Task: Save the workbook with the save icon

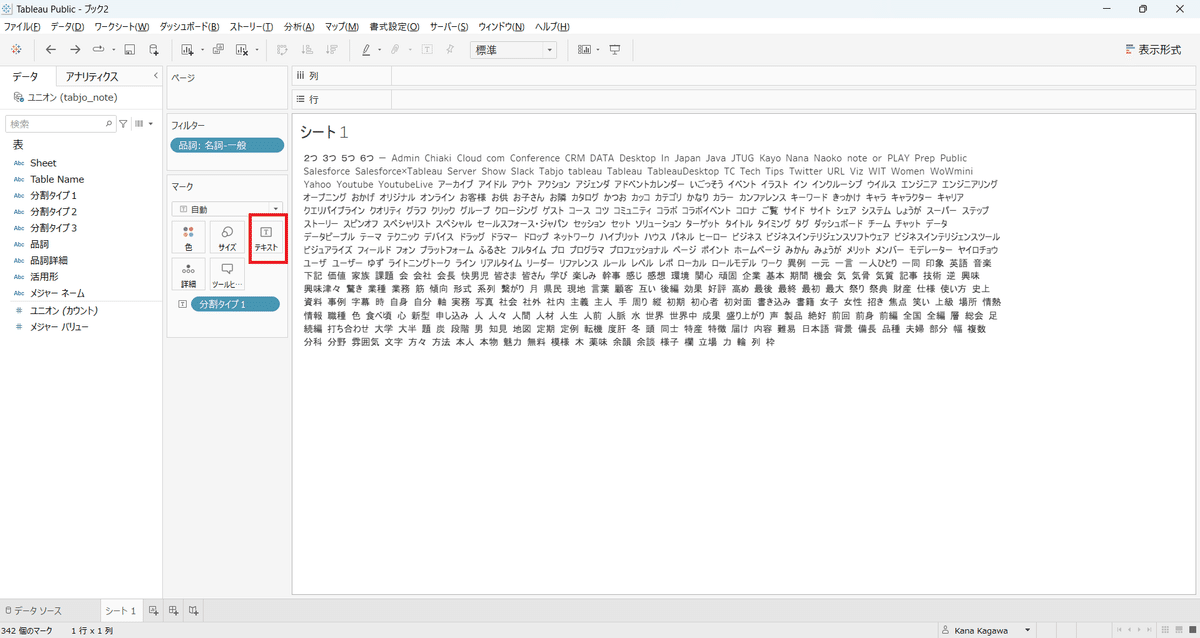Action: click(129, 50)
